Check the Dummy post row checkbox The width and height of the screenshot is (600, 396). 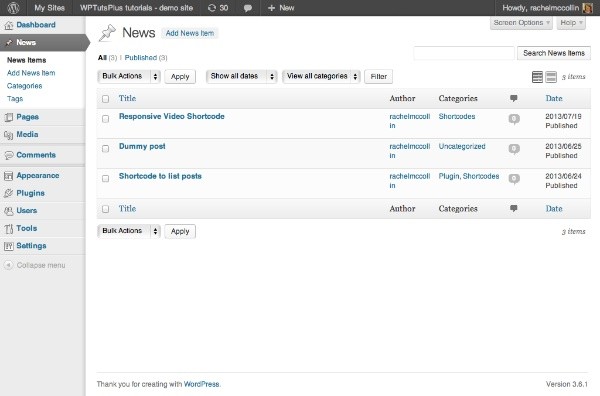pyautogui.click(x=106, y=149)
